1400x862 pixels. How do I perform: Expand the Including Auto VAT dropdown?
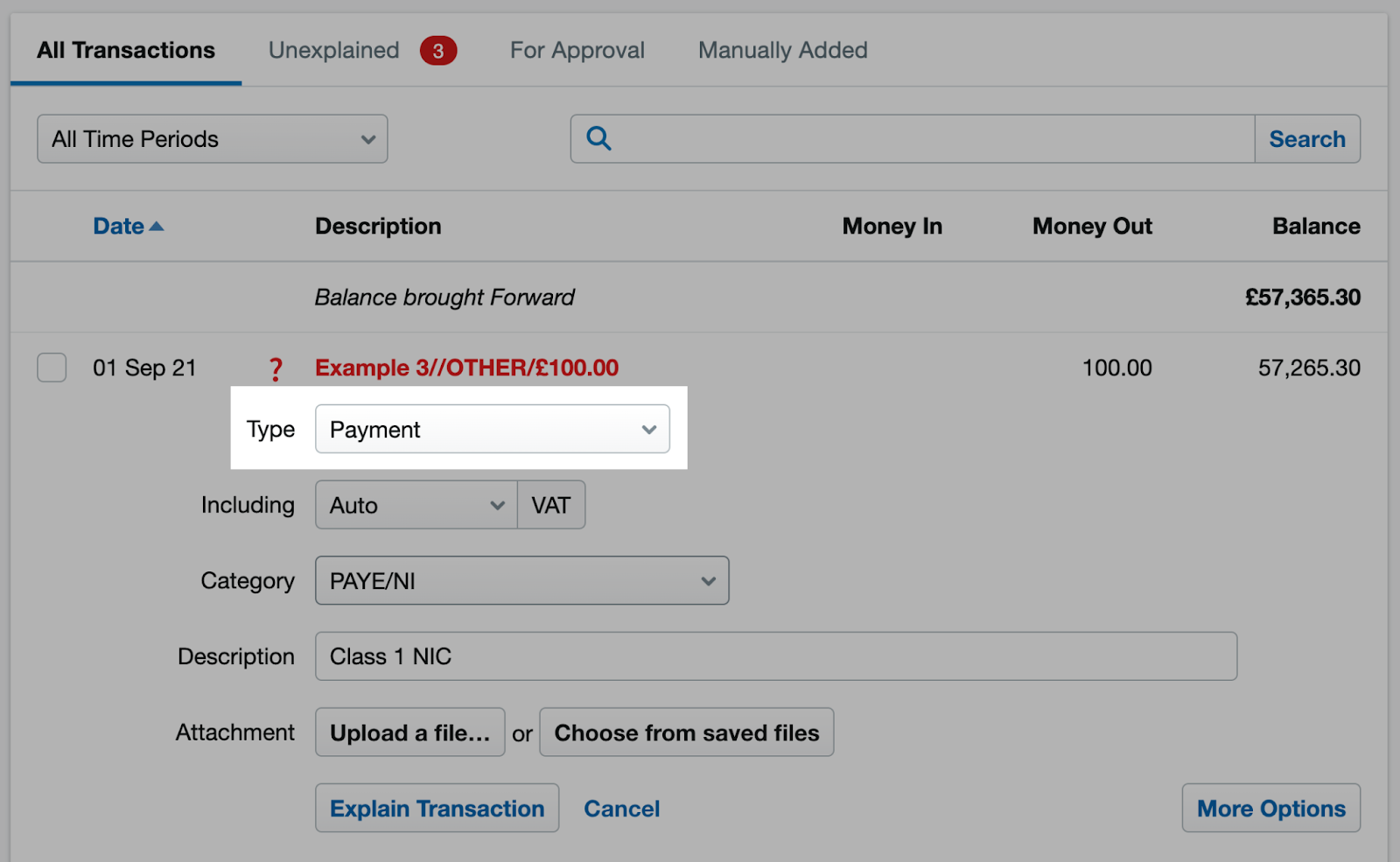416,506
